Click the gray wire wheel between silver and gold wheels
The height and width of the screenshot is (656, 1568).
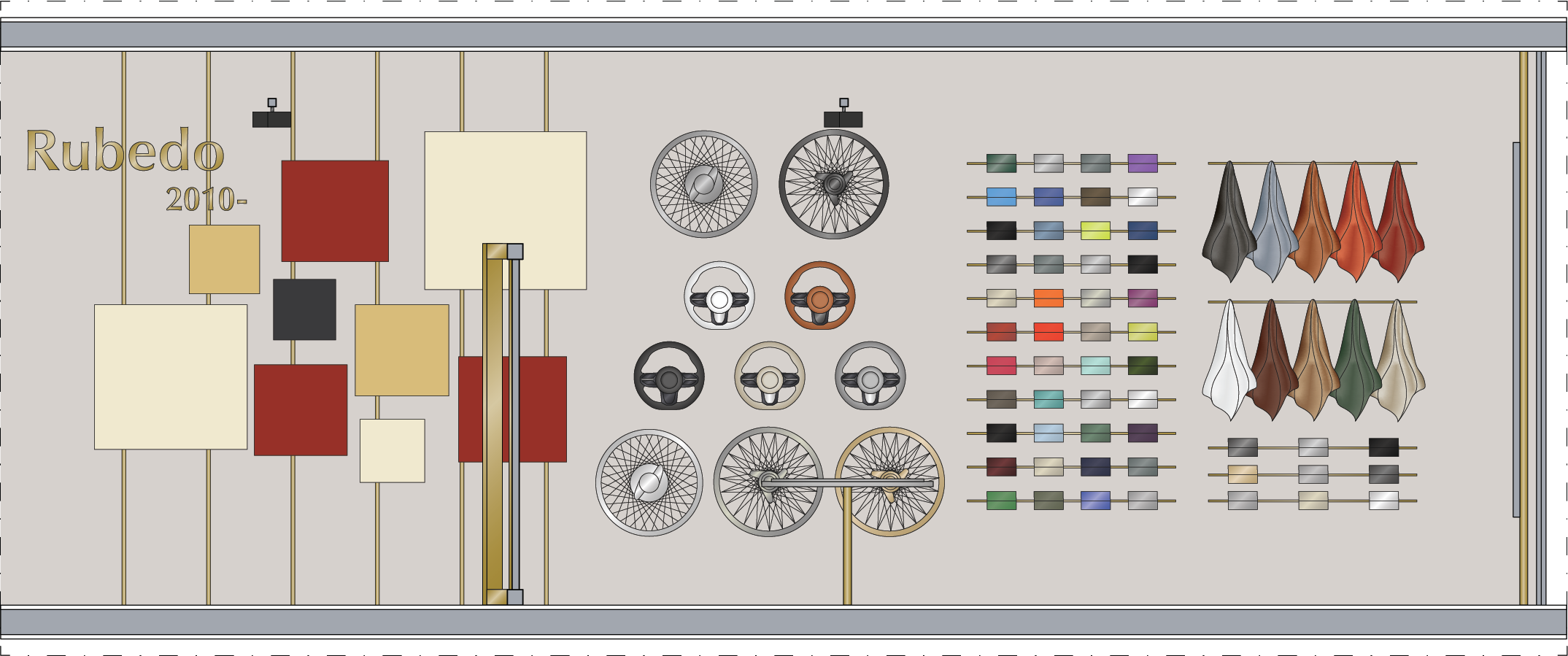(x=768, y=482)
